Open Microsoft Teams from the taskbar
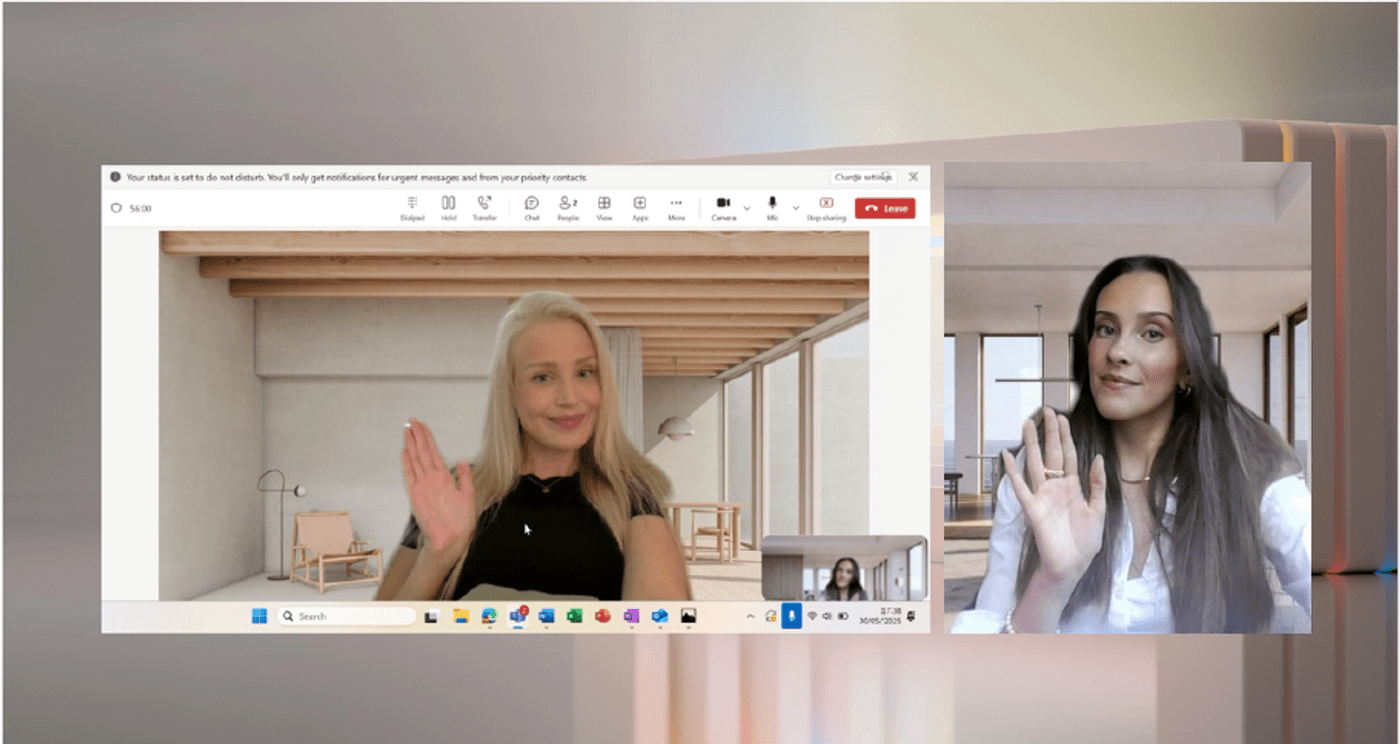 coord(518,616)
